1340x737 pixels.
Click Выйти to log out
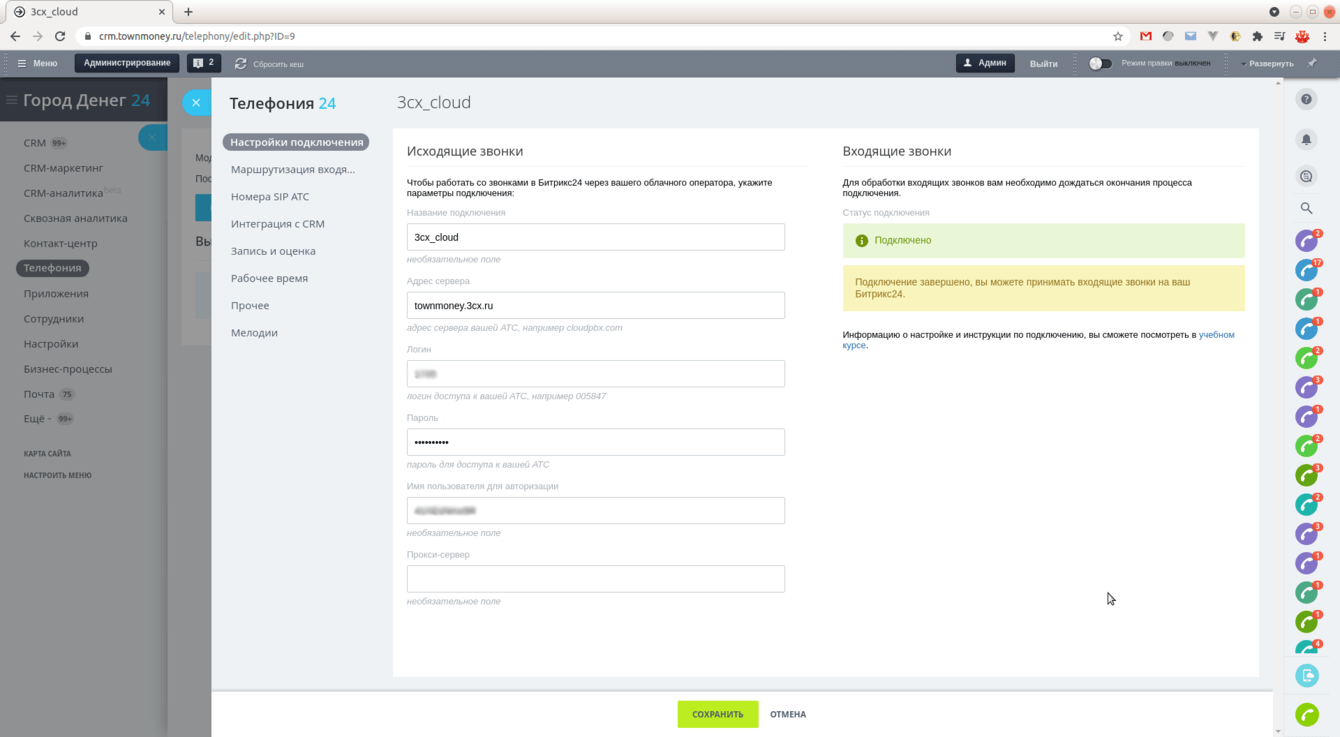(1044, 63)
